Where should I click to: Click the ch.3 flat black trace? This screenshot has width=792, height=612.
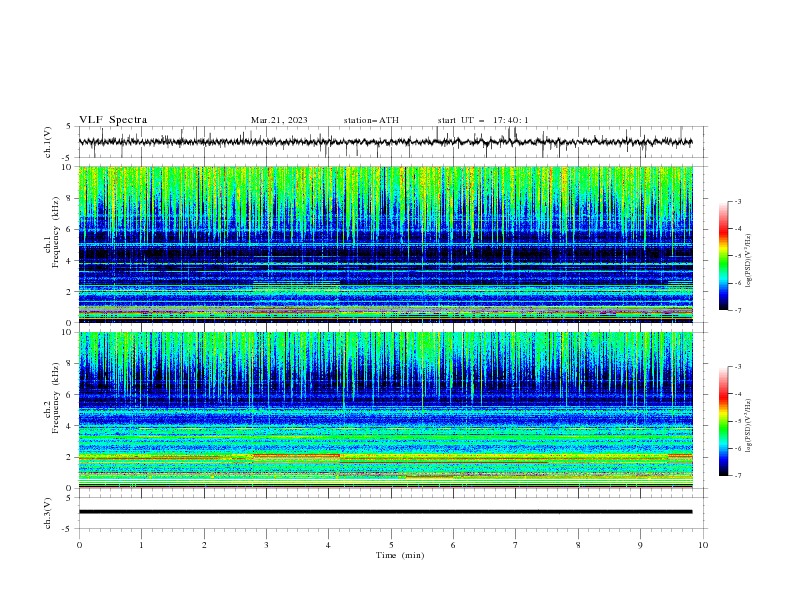(x=385, y=512)
